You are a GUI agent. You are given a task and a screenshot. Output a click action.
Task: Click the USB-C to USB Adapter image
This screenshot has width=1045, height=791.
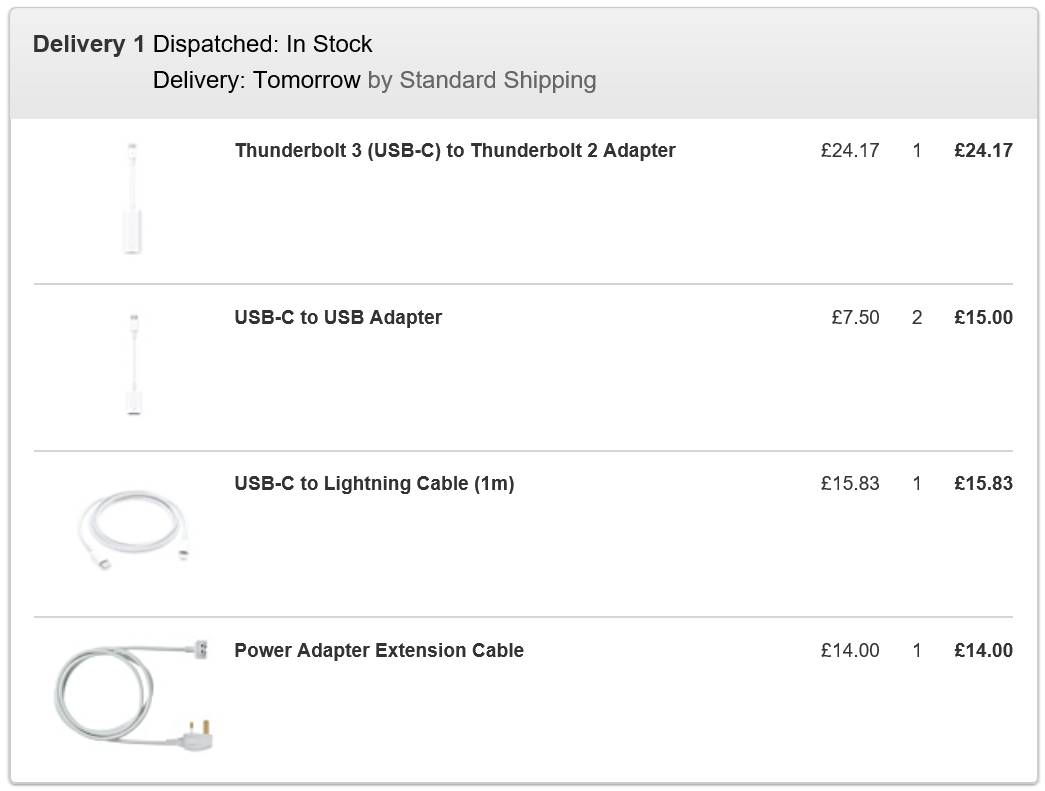[x=133, y=365]
